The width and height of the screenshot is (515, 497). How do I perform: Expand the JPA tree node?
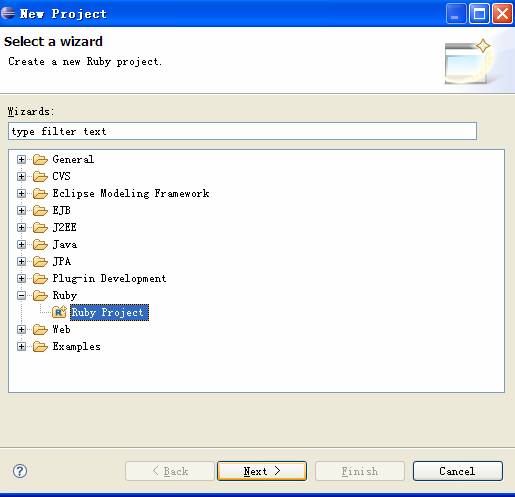click(21, 262)
